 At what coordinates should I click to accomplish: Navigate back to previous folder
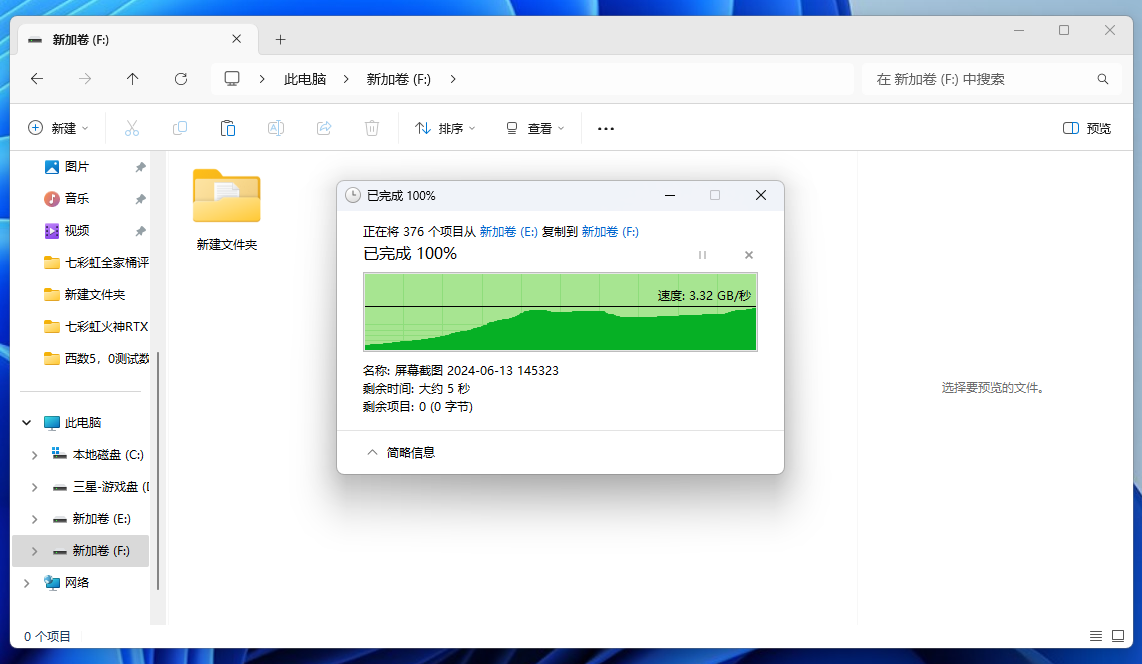pos(37,79)
